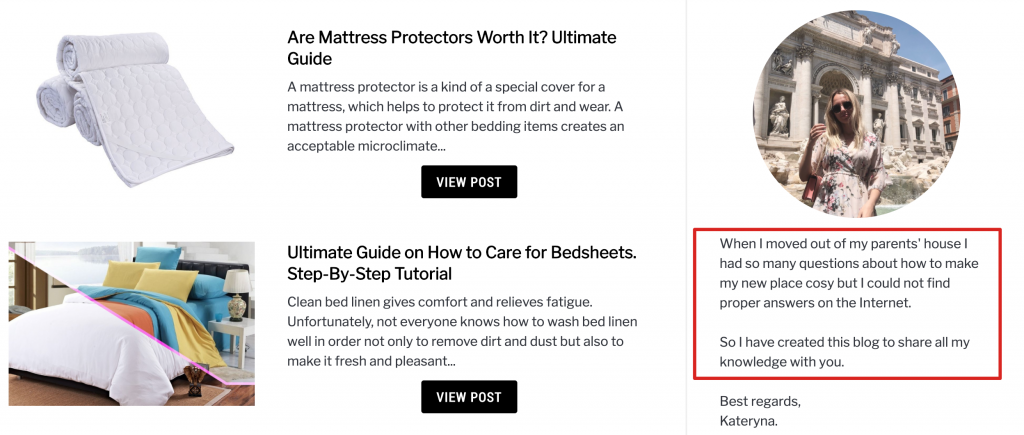
Task: Open the 'Are Mattress Protectors Worth It?' title
Action: click(x=451, y=38)
